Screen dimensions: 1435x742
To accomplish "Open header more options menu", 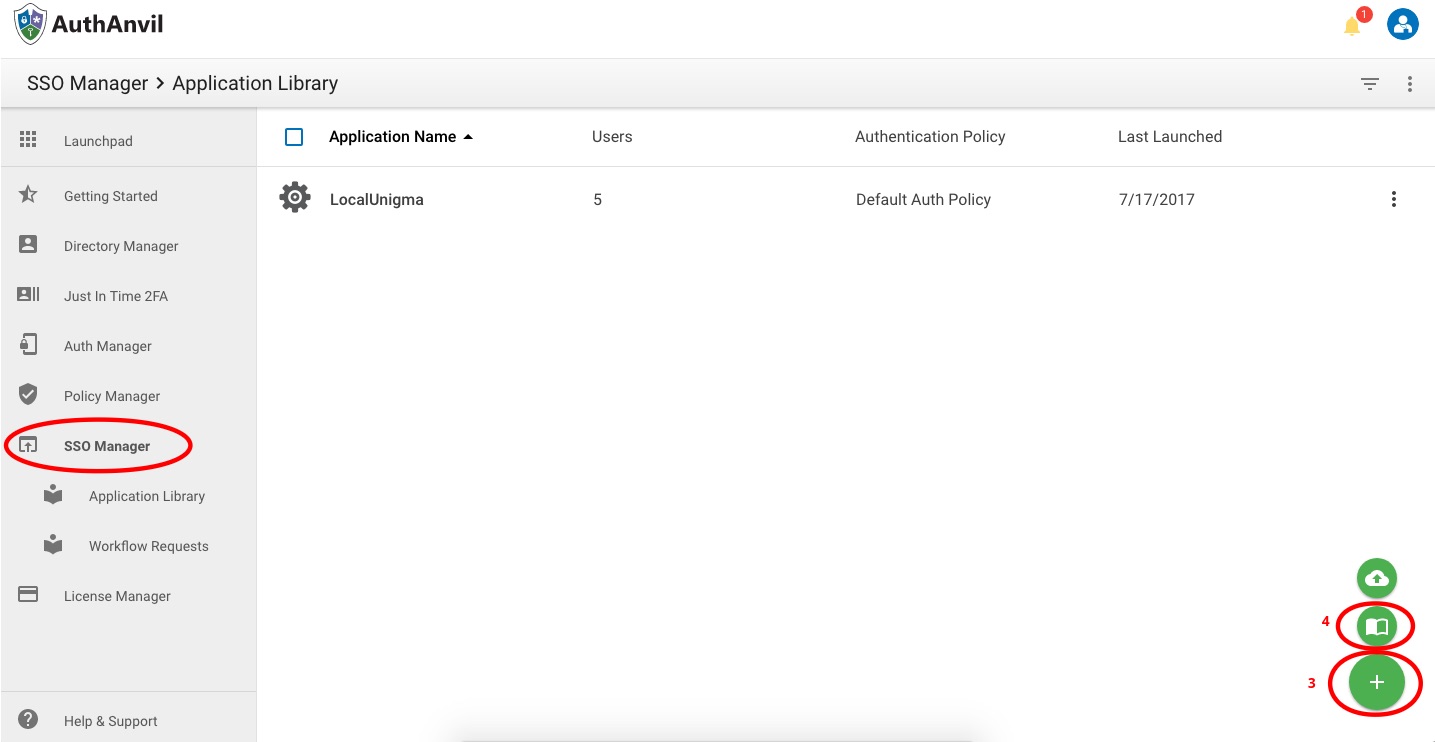I will 1410,84.
